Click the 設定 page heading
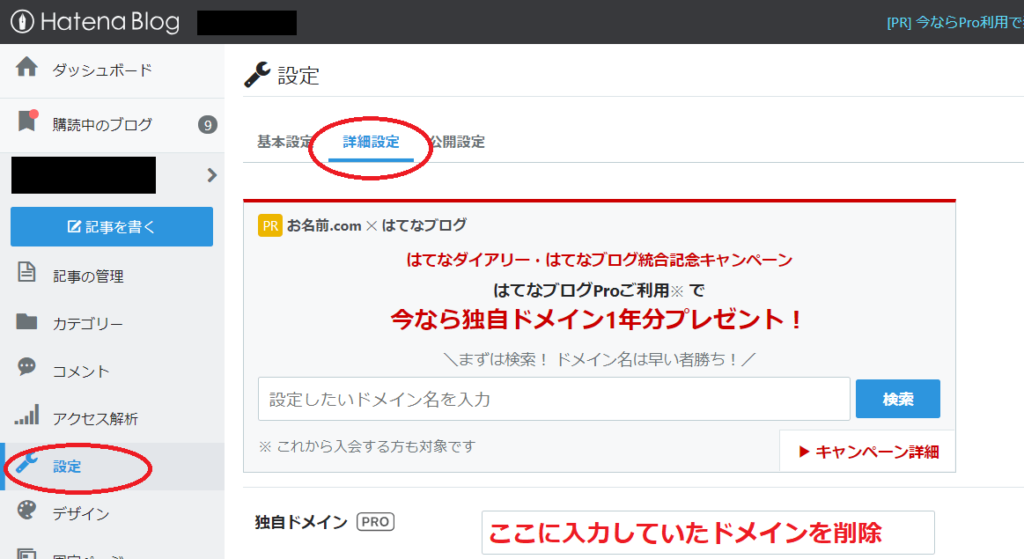Viewport: 1024px width, 559px height. [298, 76]
